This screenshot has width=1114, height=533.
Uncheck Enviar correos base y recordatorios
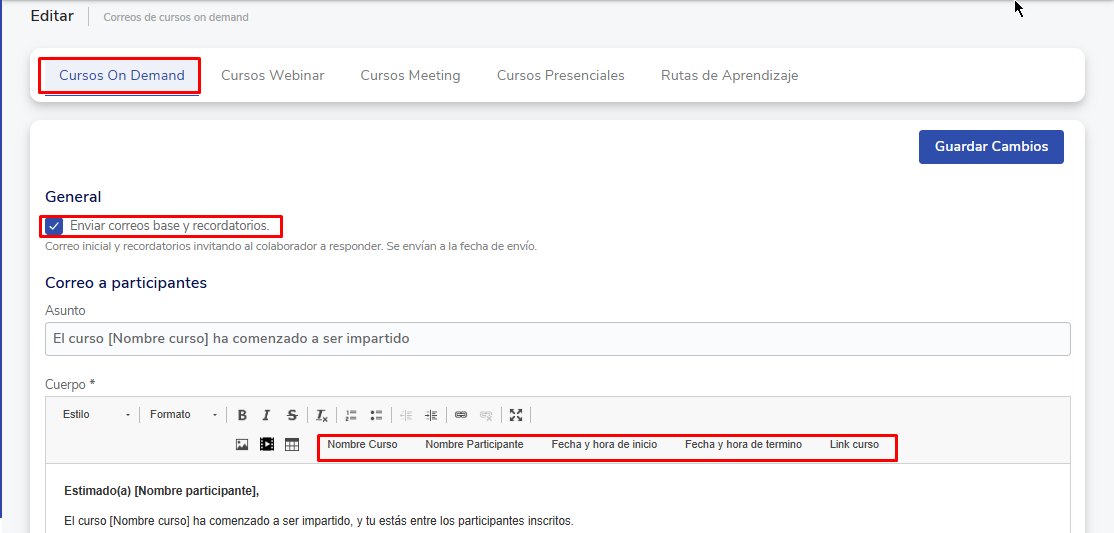(x=54, y=226)
